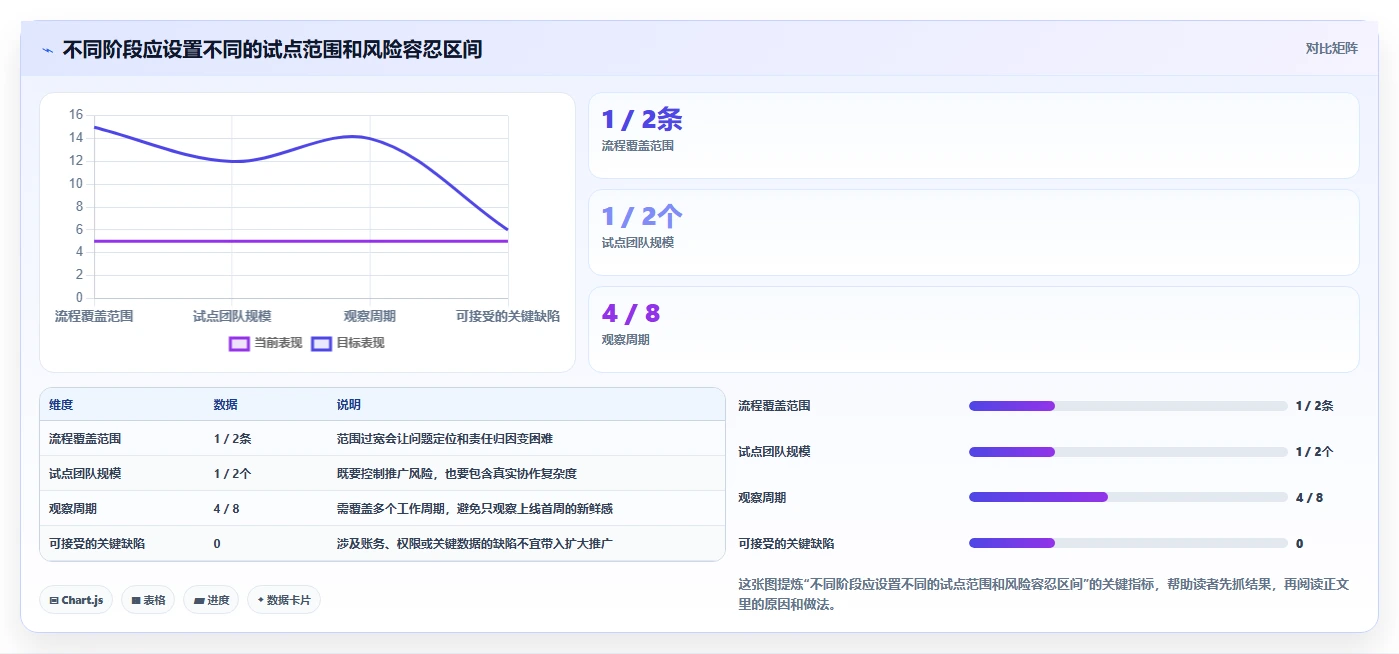1399x654 pixels.
Task: Click the 数据 table column header
Action: pyautogui.click(x=225, y=405)
